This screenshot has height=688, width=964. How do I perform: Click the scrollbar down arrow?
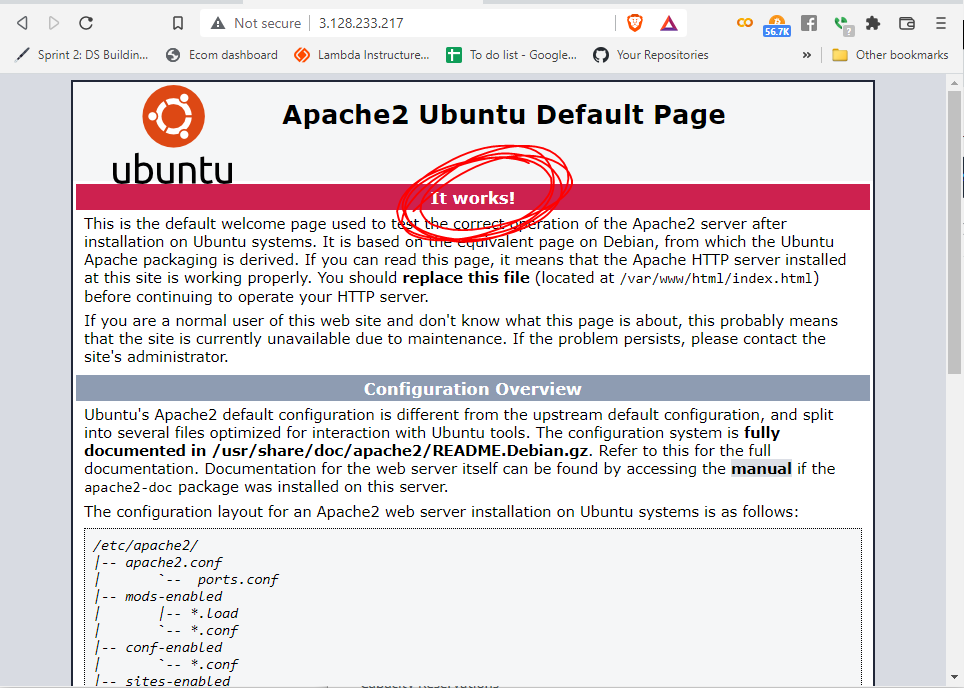[954, 676]
